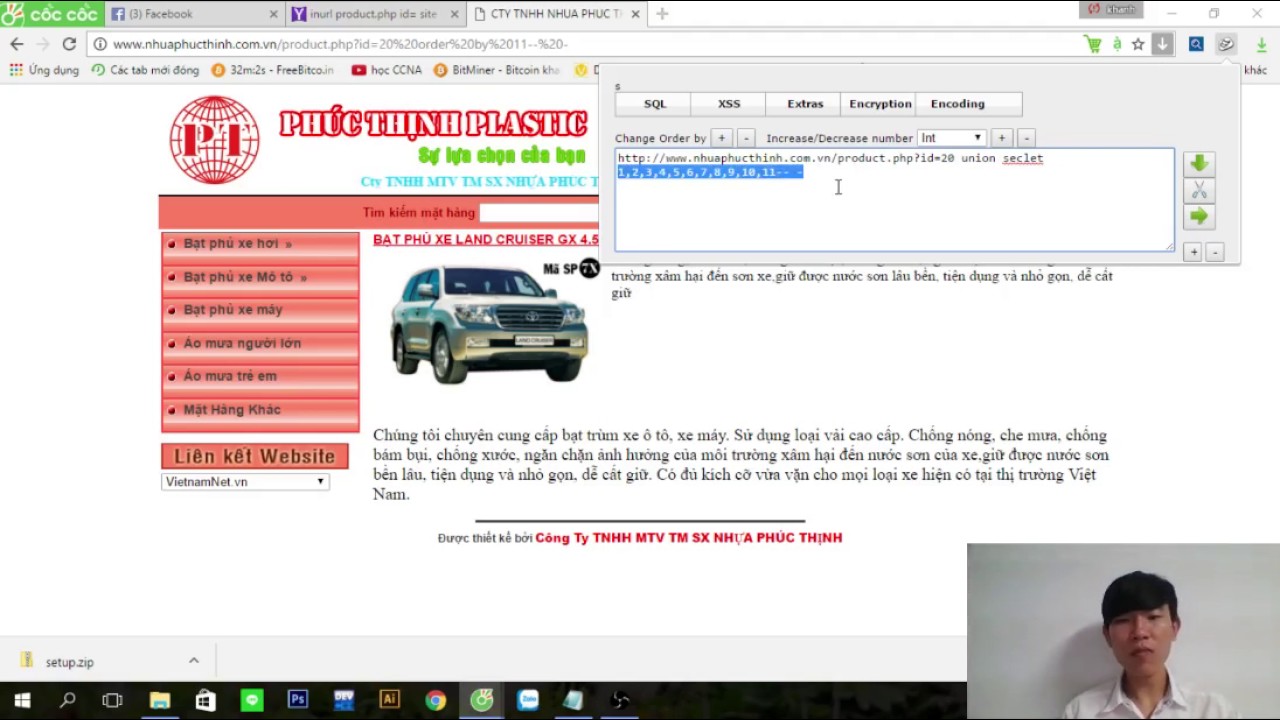The width and height of the screenshot is (1280, 720).
Task: Open Windows Start menu
Action: [22, 700]
